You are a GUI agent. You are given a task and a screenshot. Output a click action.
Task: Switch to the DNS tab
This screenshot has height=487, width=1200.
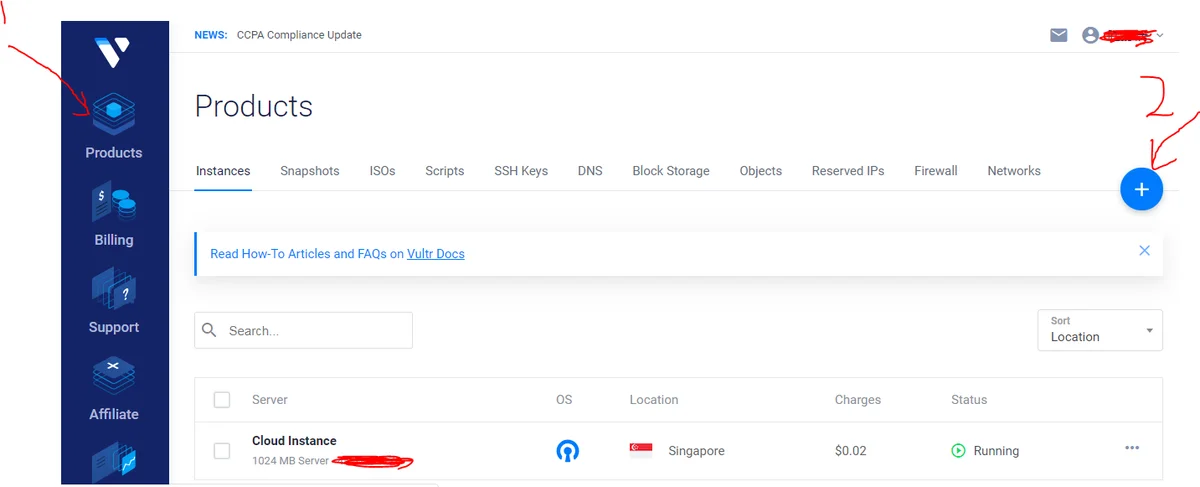click(590, 171)
